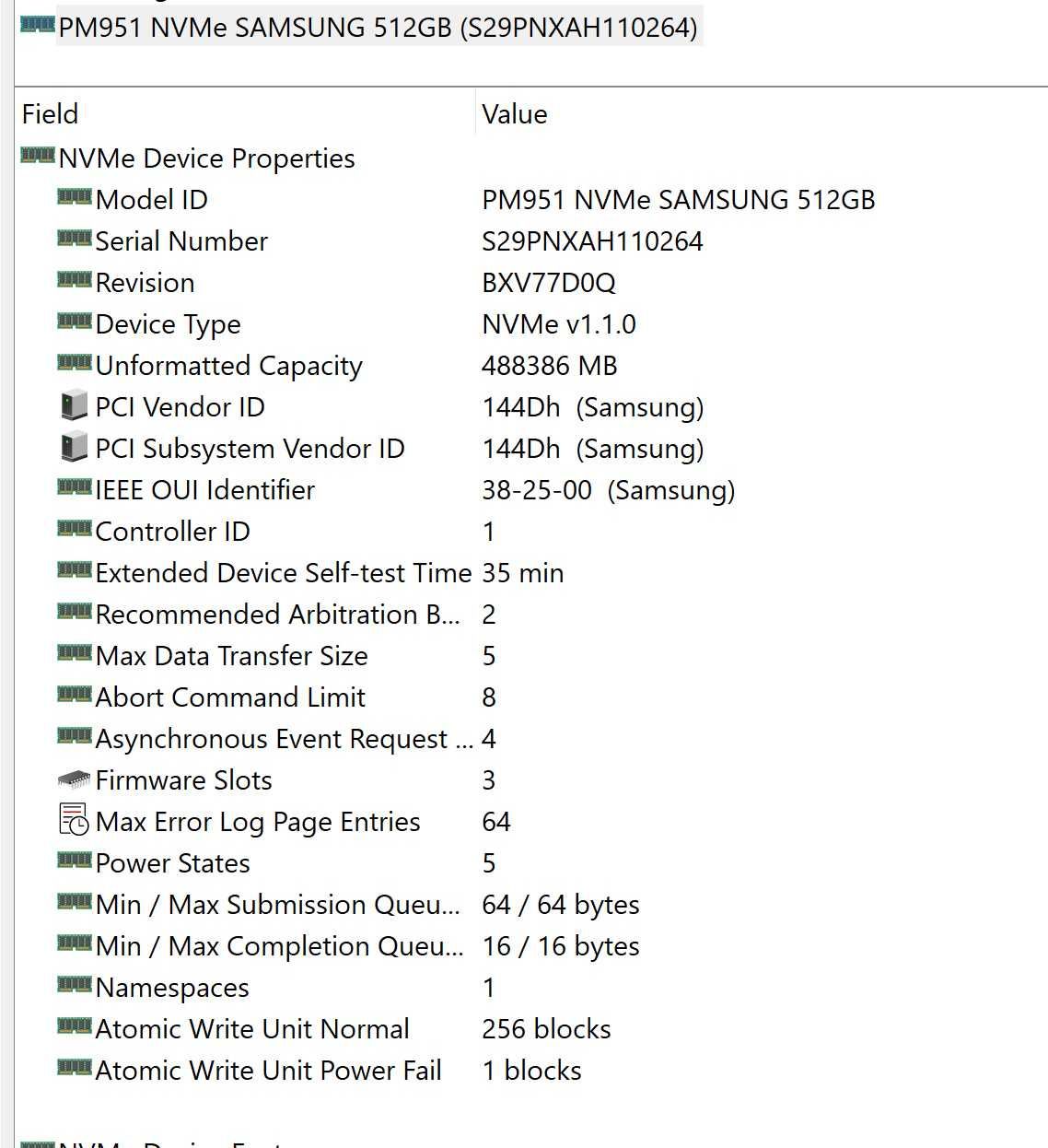Select the Namespaces field label

tap(172, 988)
